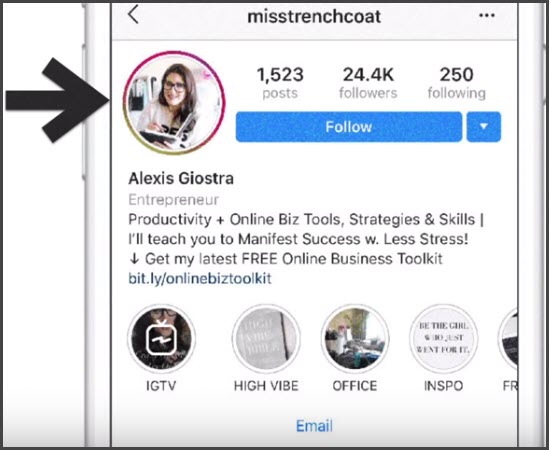The height and width of the screenshot is (450, 549).
Task: Expand the suggested accounts dropdown arrow
Action: click(x=484, y=127)
